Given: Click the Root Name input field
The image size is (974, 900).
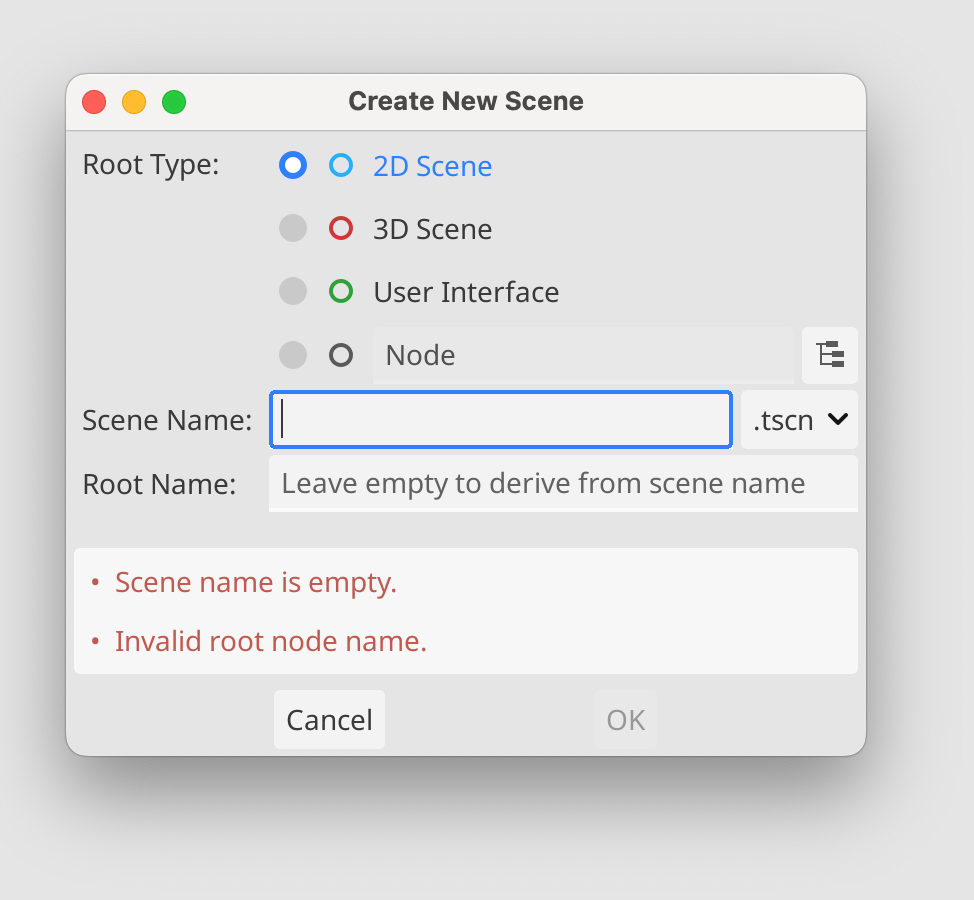Looking at the screenshot, I should 563,483.
